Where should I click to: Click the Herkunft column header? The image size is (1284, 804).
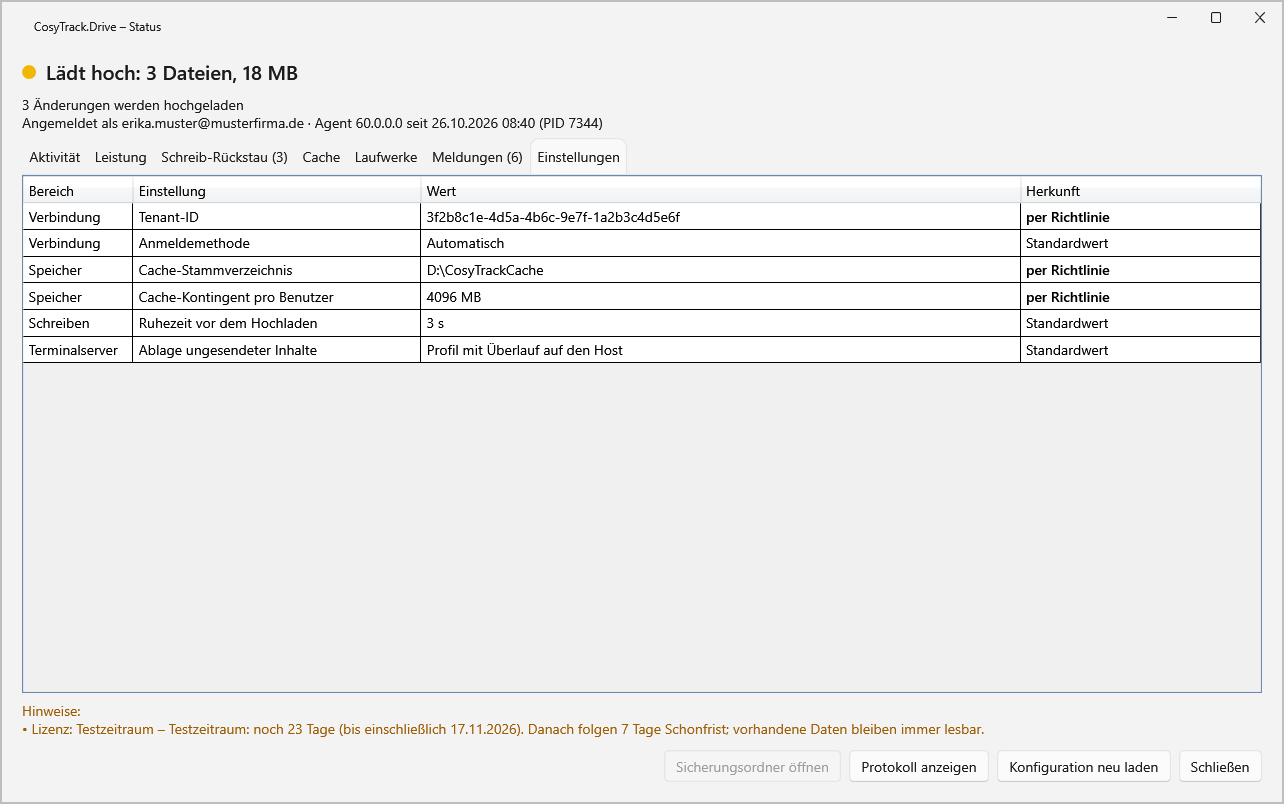[1140, 191]
